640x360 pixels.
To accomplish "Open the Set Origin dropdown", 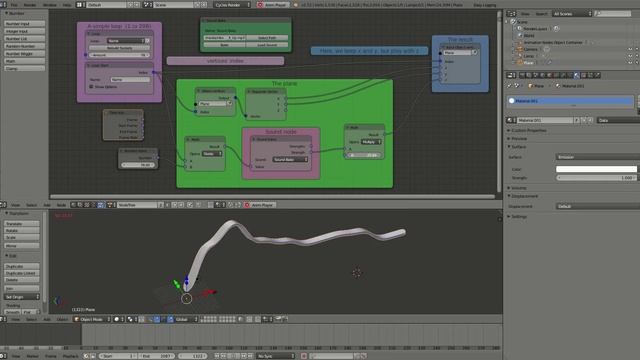I will pyautogui.click(x=22, y=297).
